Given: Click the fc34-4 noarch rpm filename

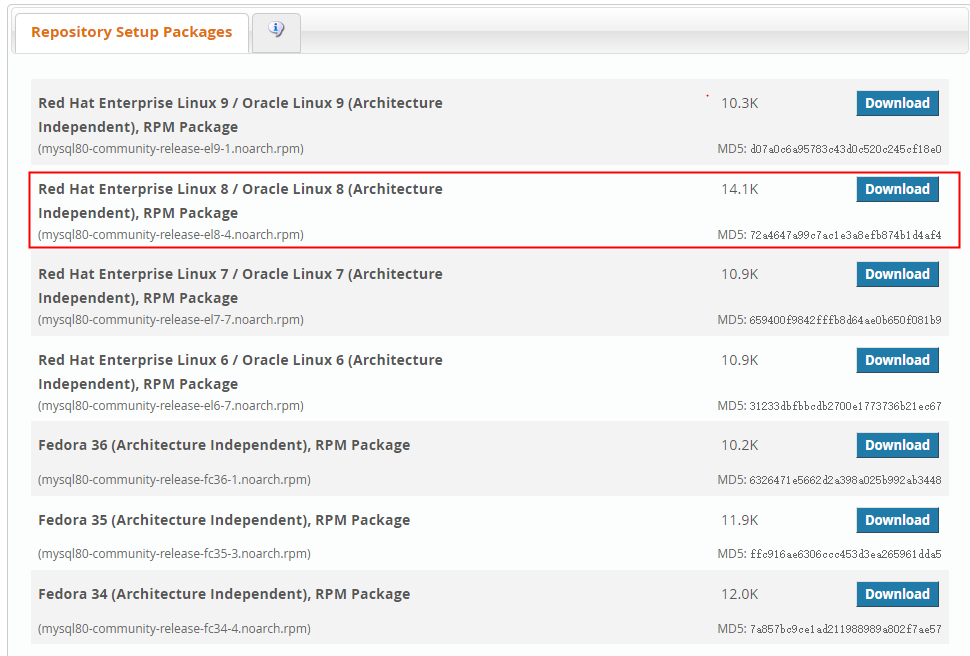Looking at the screenshot, I should pos(174,629).
